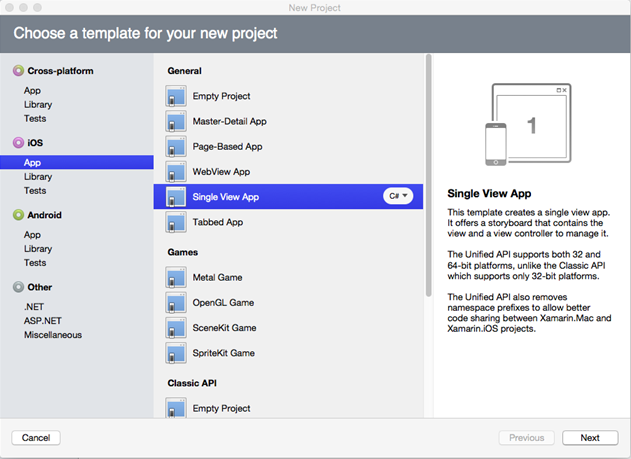This screenshot has width=631, height=459.
Task: Select Library under Android
Action: point(38,249)
